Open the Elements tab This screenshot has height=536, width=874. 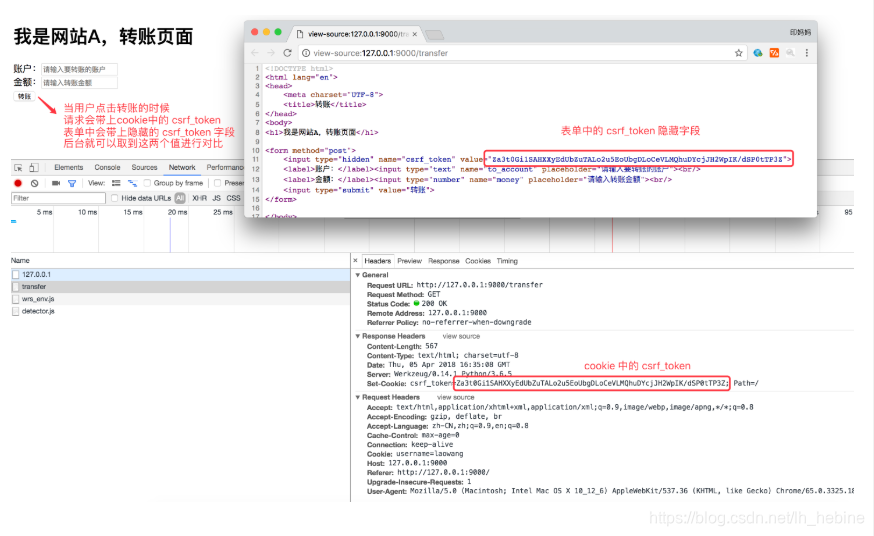click(69, 168)
